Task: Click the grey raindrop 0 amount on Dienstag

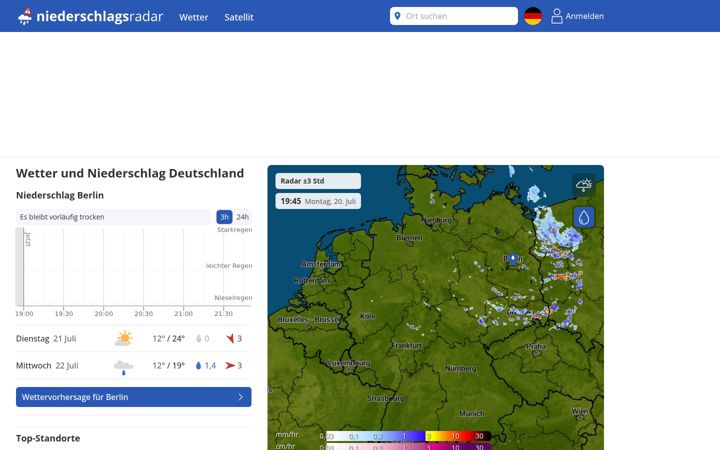Action: click(202, 339)
